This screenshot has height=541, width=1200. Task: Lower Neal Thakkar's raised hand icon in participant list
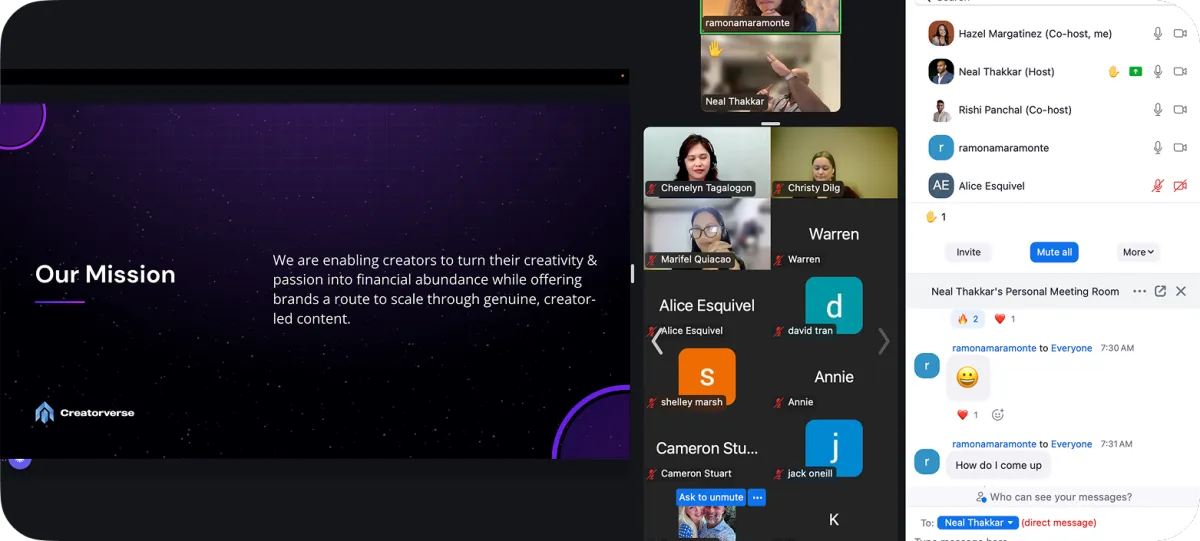click(1114, 72)
